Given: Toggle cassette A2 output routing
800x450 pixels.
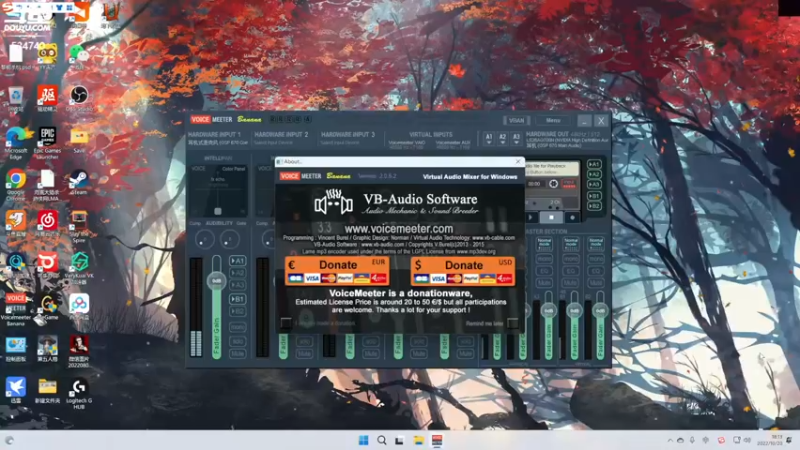Looking at the screenshot, I should [x=594, y=174].
